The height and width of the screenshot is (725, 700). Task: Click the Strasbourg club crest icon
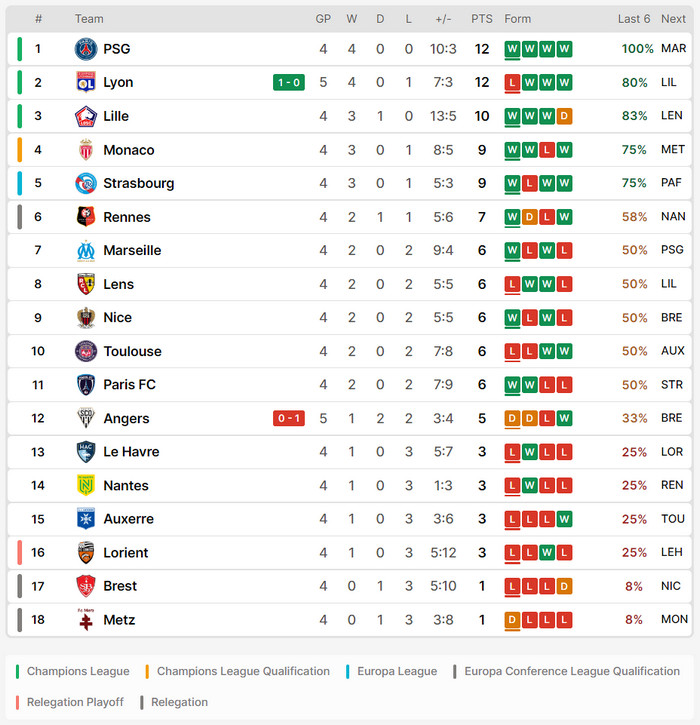(x=86, y=183)
